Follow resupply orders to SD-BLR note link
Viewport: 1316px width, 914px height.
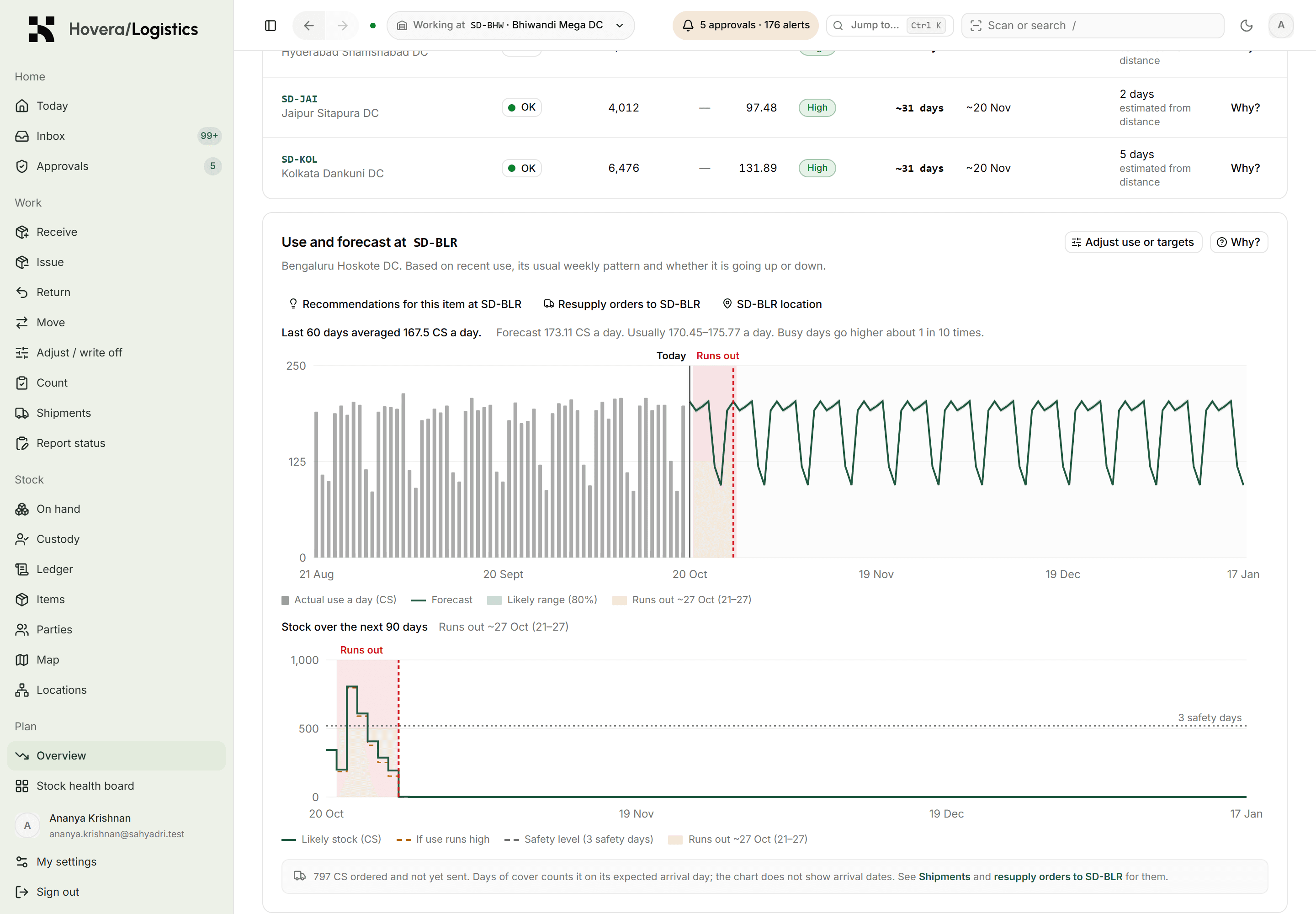tap(1058, 877)
